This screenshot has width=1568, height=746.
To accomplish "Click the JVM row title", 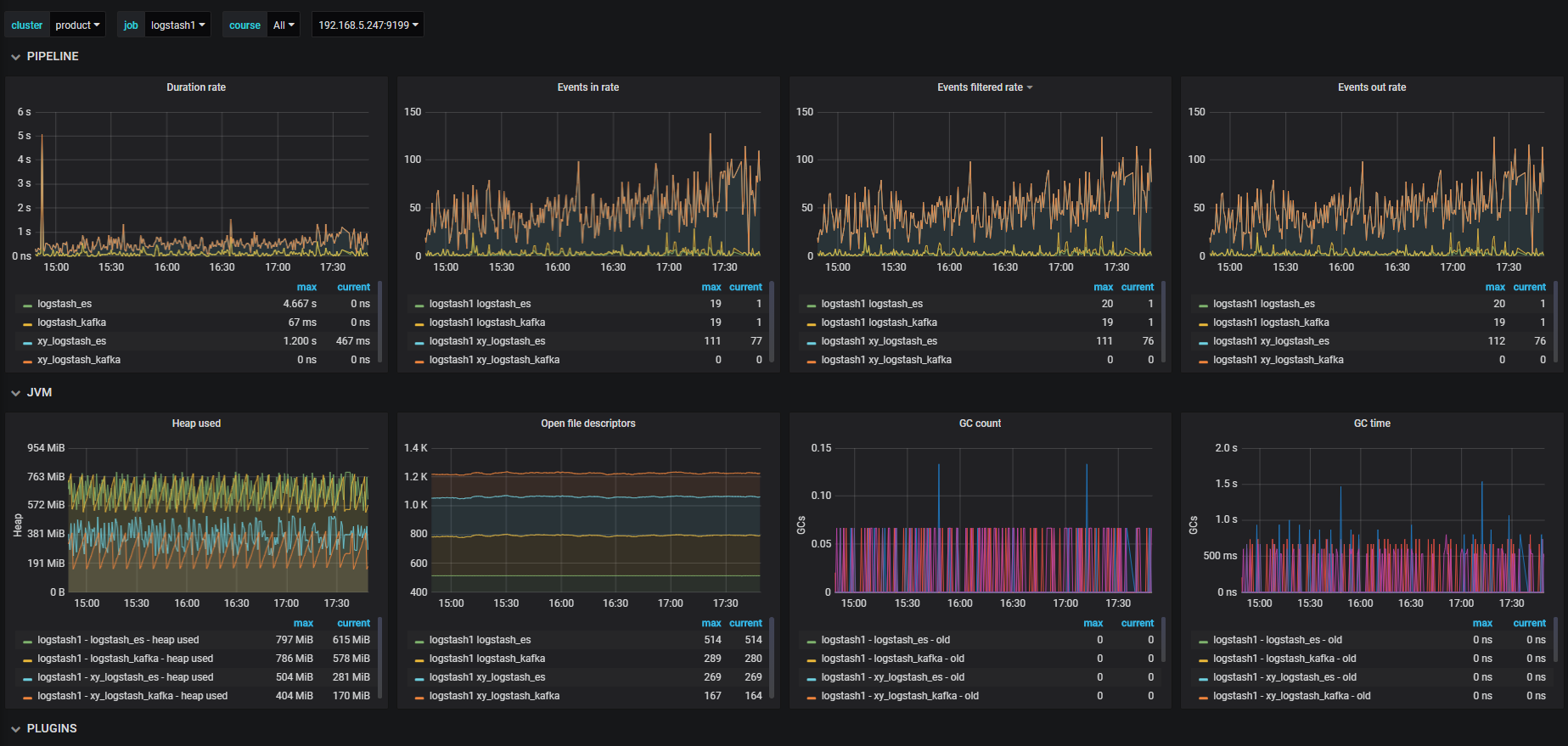I will pos(39,393).
